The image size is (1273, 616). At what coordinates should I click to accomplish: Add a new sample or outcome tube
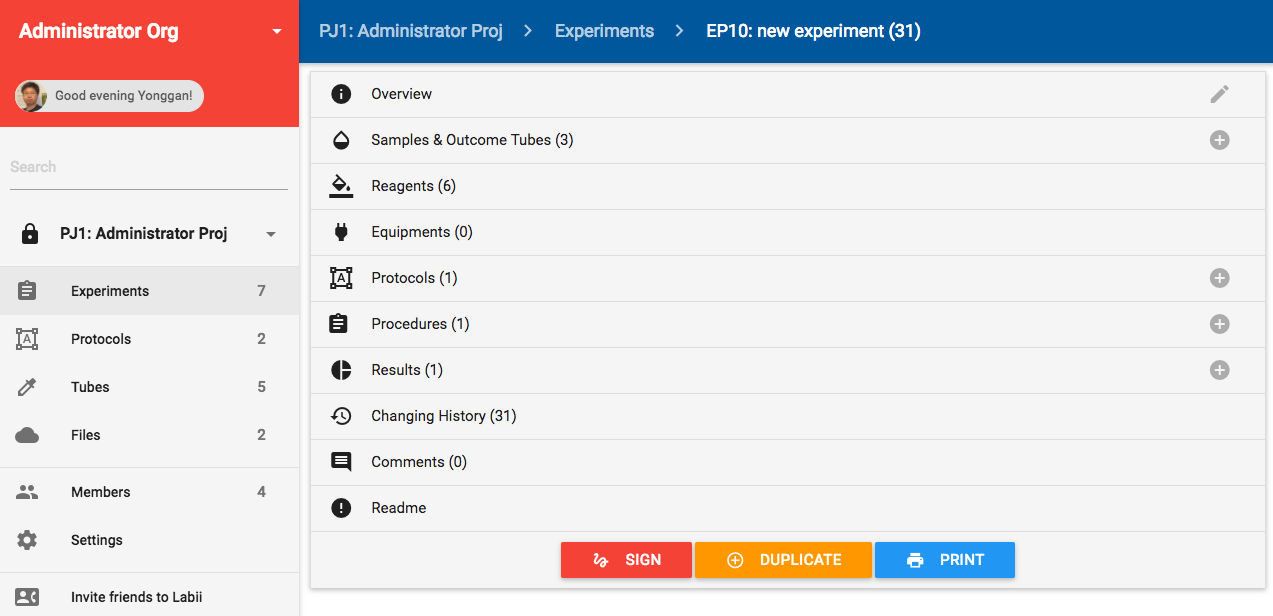tap(1219, 140)
